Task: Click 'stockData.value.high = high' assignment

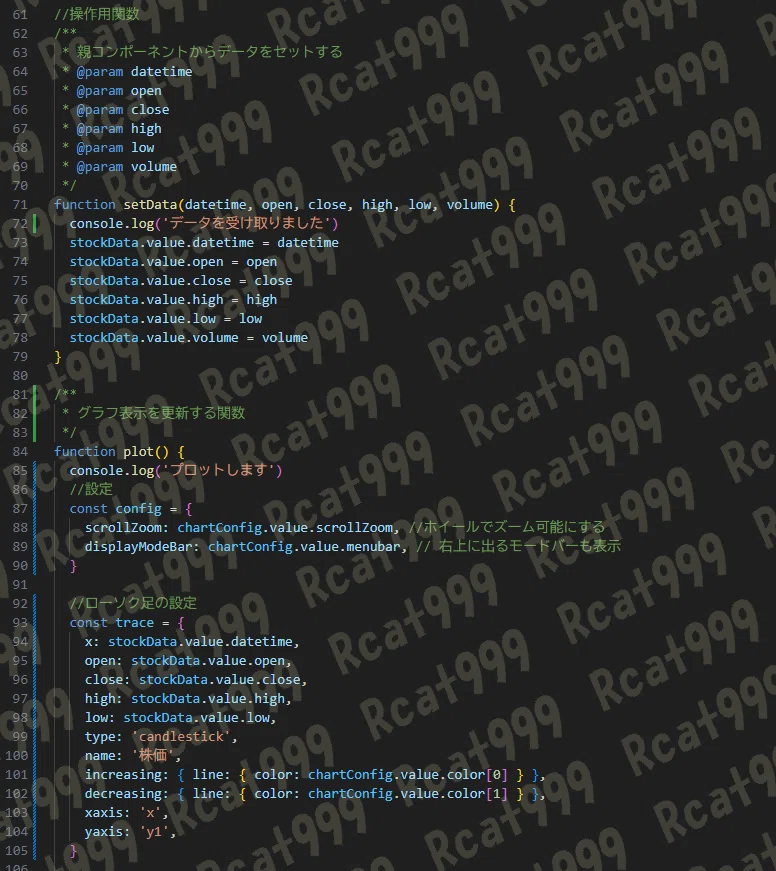Action: (173, 299)
